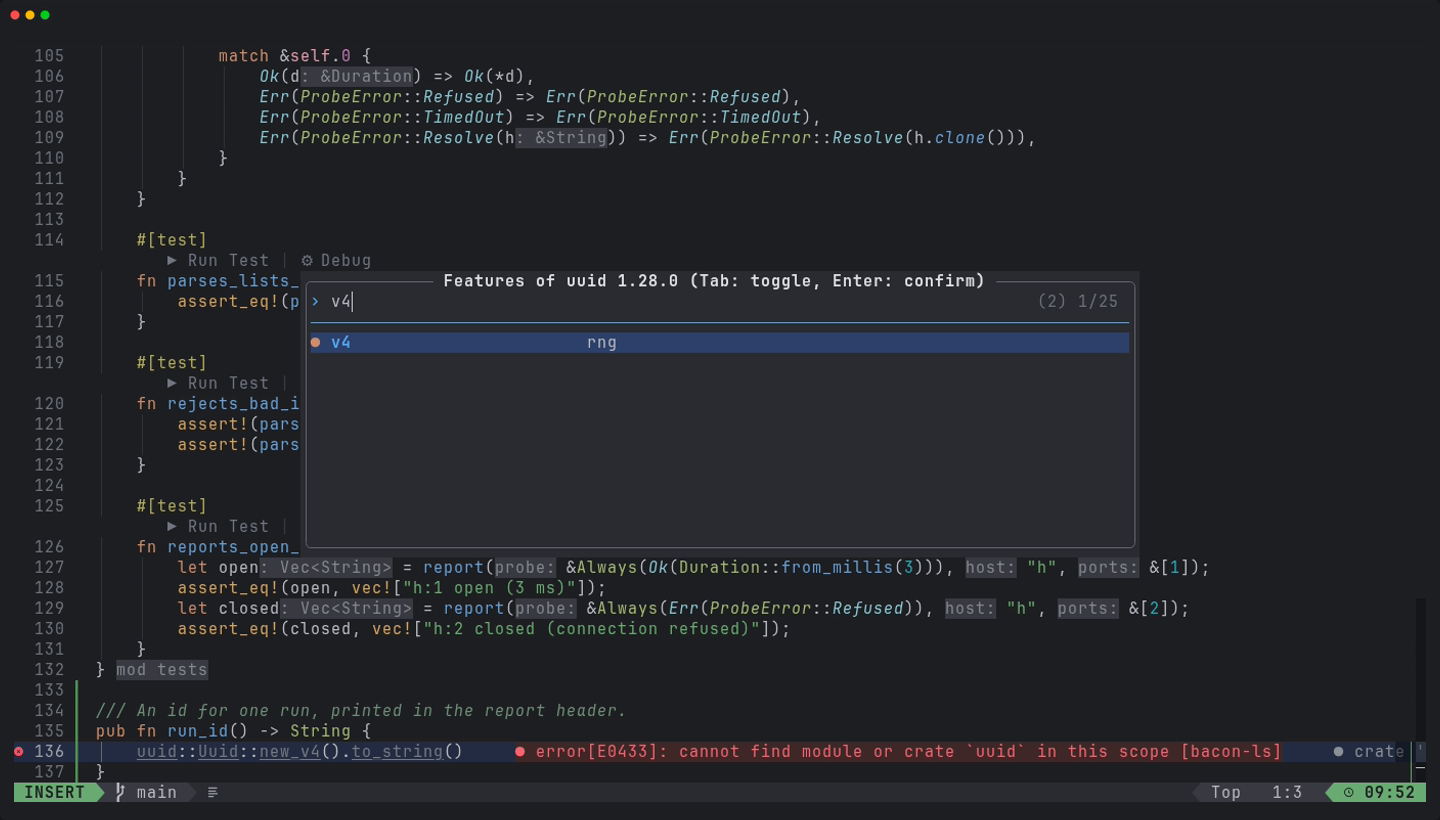Click the Features of uuid 1.28.0 picker title
Image resolution: width=1440 pixels, height=820 pixels.
(714, 281)
